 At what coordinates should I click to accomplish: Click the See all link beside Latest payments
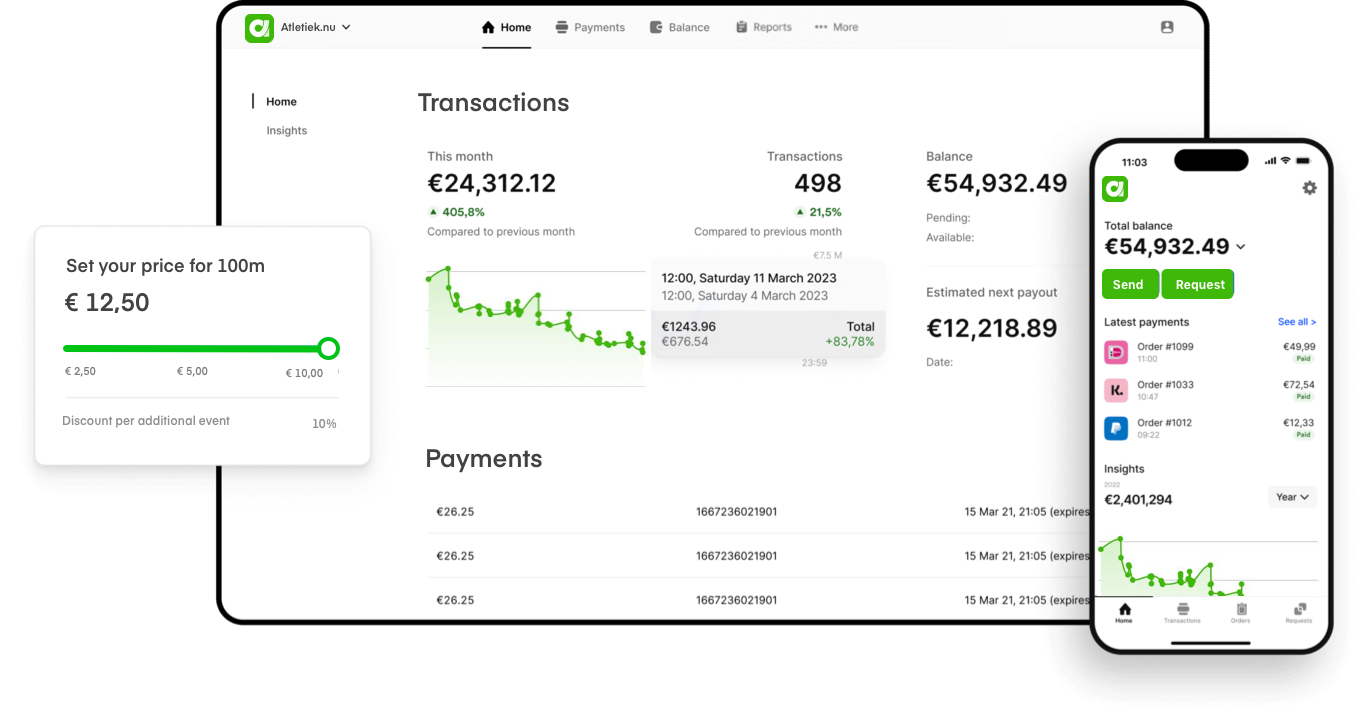coord(1297,321)
